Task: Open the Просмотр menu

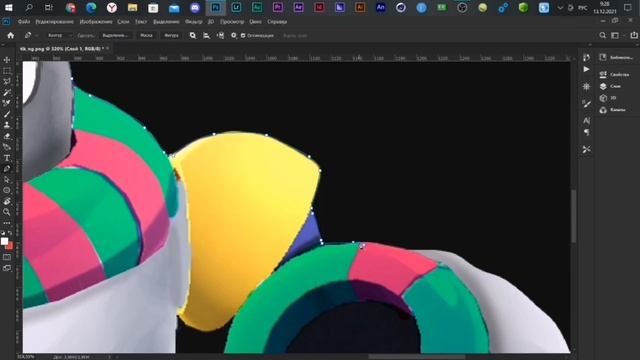Action: pos(232,22)
